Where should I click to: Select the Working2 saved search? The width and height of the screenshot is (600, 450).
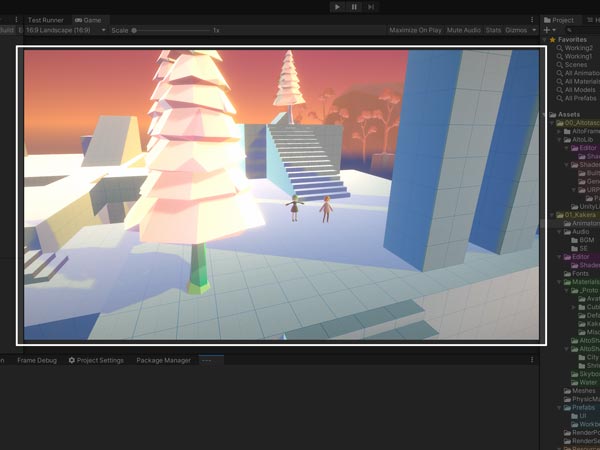pyautogui.click(x=578, y=48)
